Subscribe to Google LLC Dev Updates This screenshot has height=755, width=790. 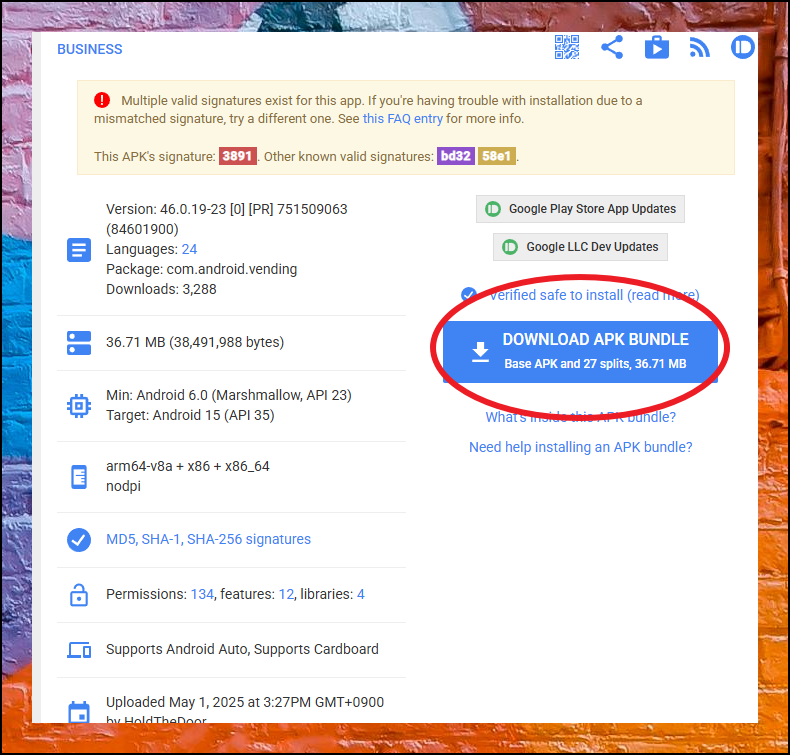580,247
